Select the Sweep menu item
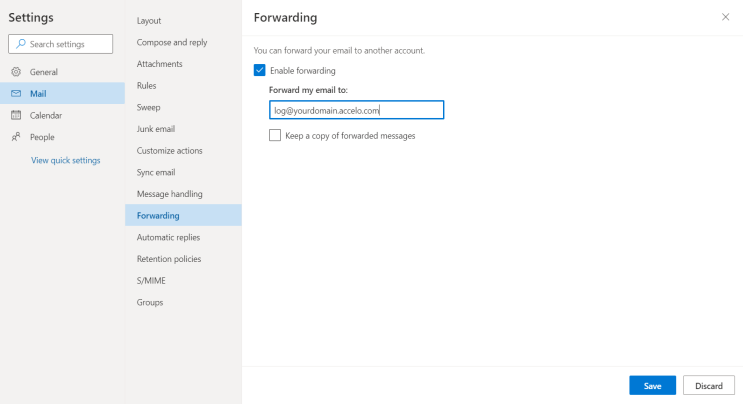Screen dimensions: 743x404 pos(149,107)
